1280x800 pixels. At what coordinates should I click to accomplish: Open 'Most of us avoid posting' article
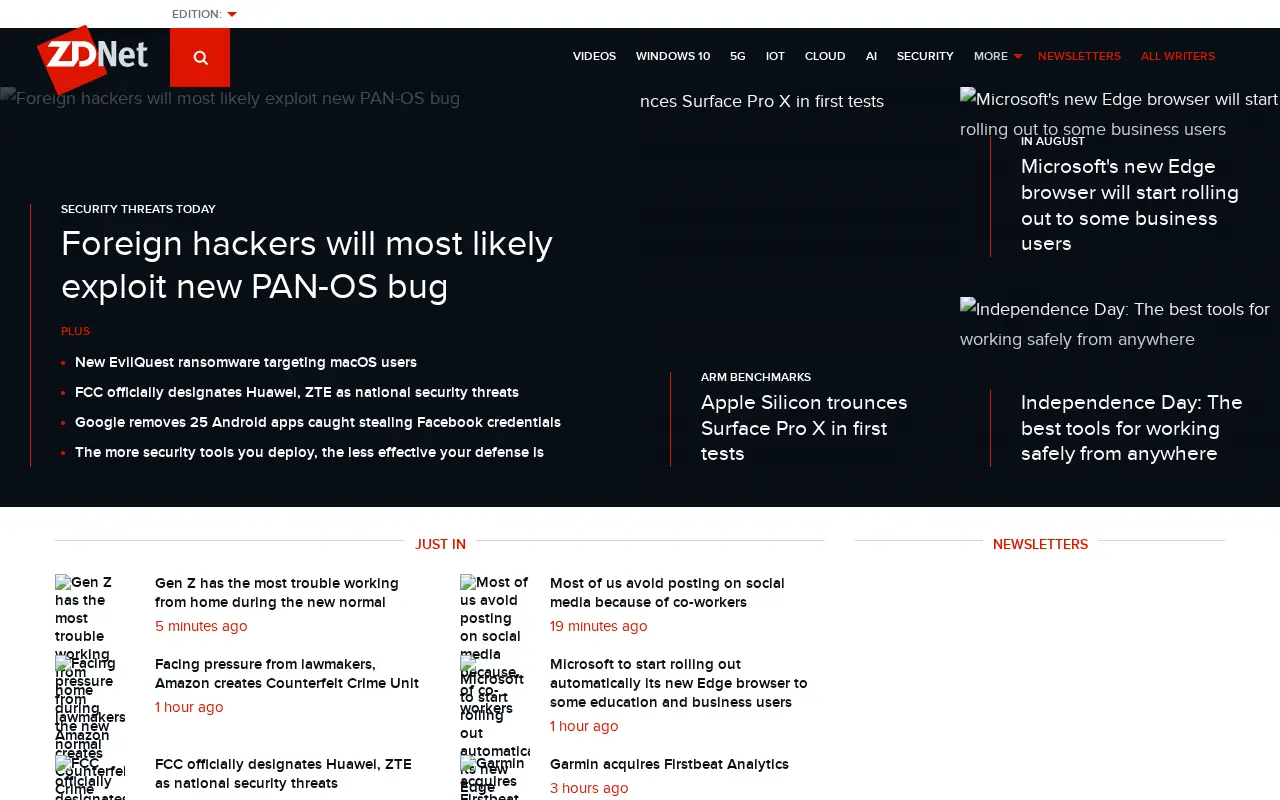point(667,593)
